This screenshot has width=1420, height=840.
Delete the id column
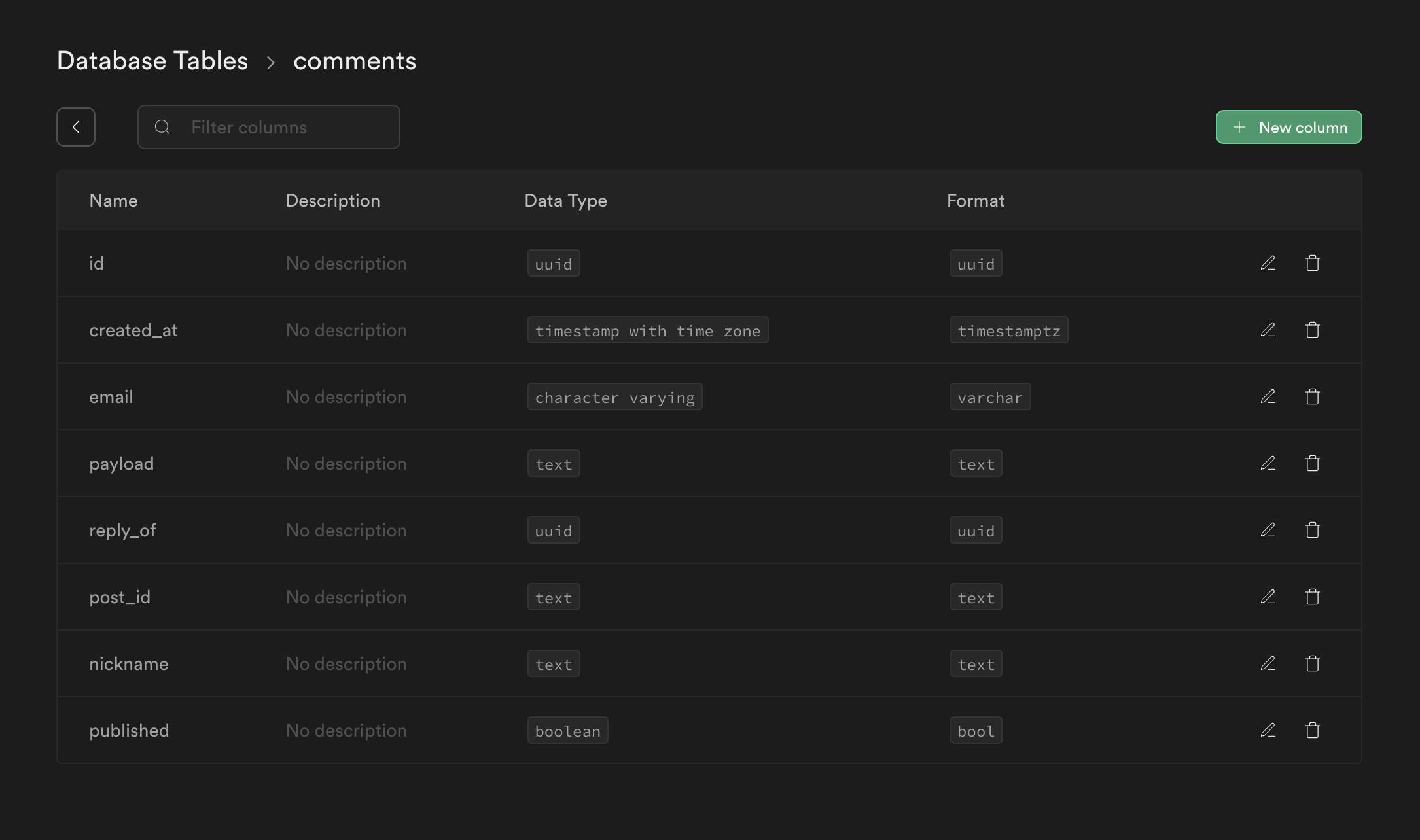tap(1312, 263)
